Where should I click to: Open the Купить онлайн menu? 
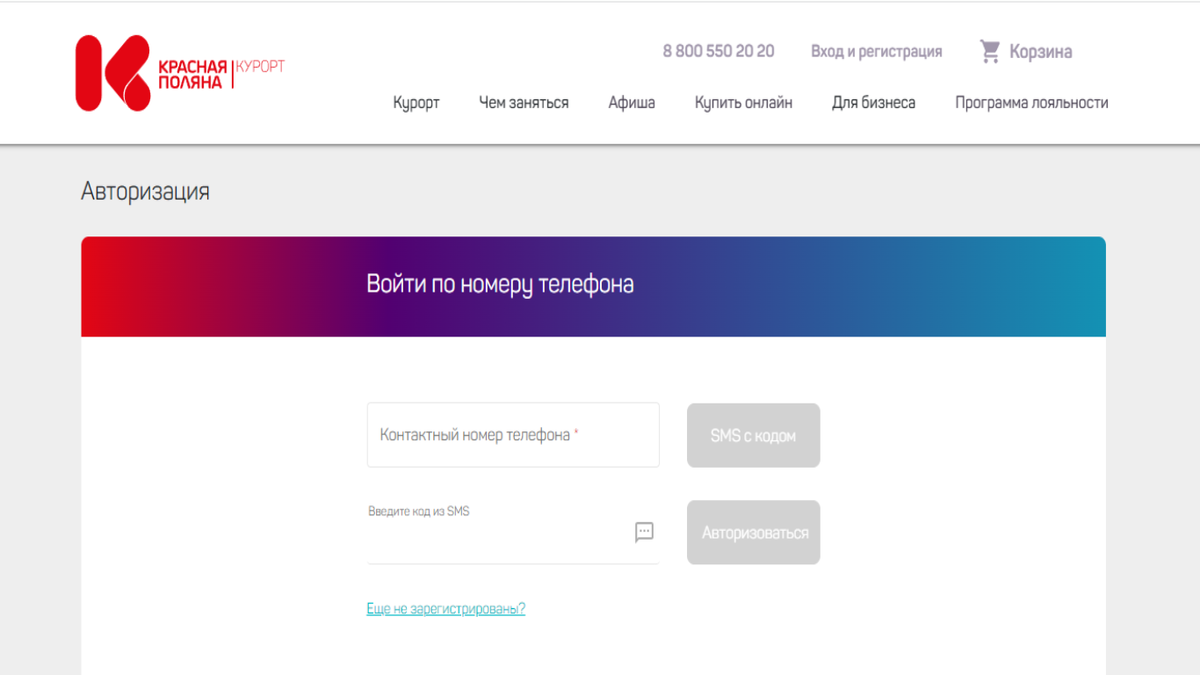pos(744,102)
